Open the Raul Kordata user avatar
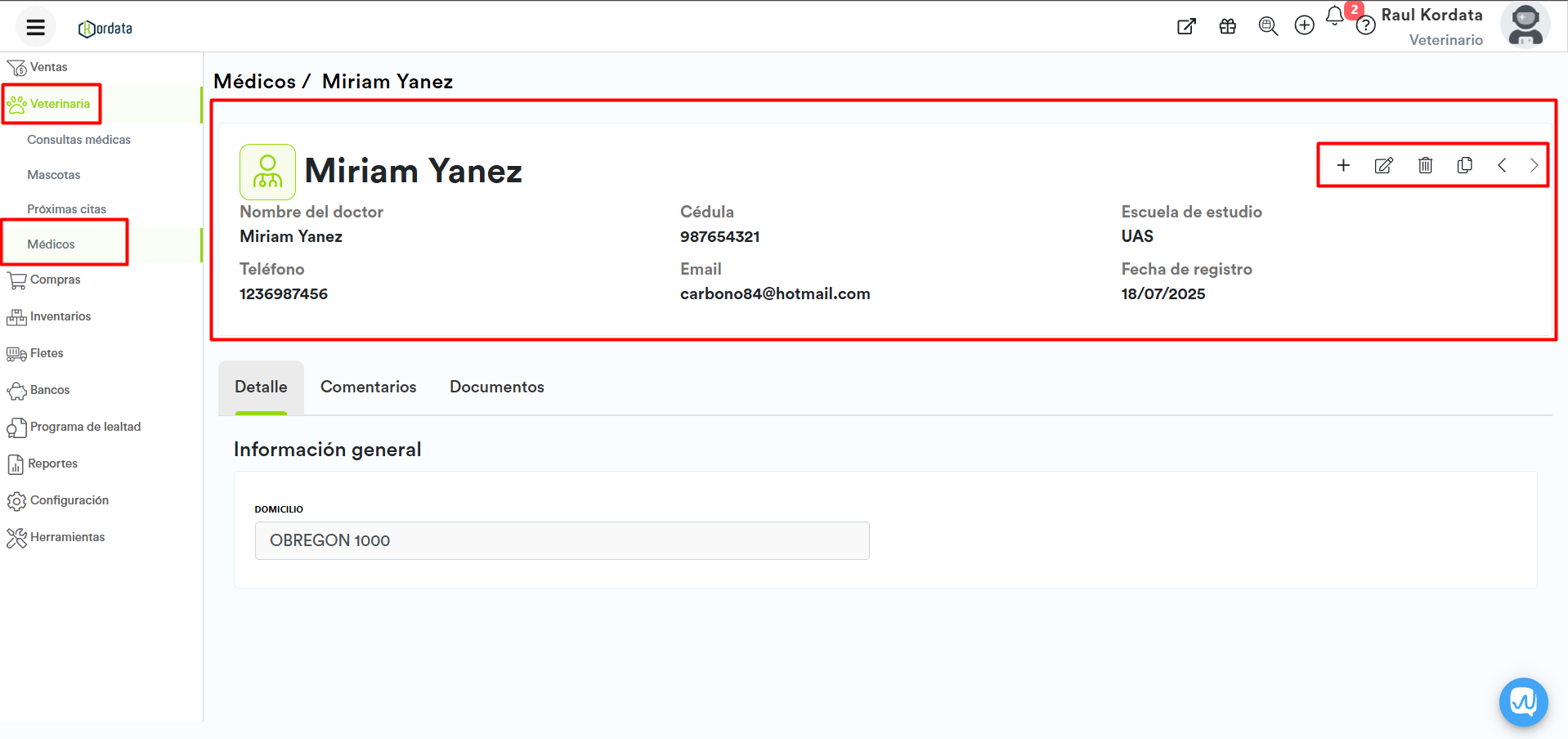 [1525, 26]
